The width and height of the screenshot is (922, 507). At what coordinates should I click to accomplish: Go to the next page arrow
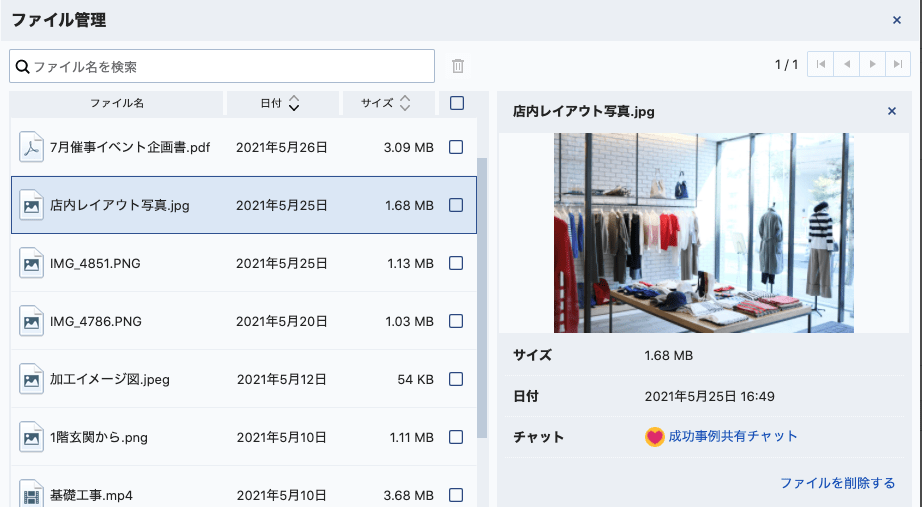[x=873, y=65]
